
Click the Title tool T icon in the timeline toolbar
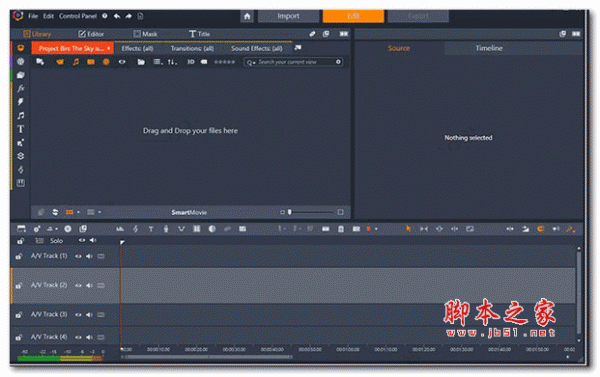tap(151, 229)
